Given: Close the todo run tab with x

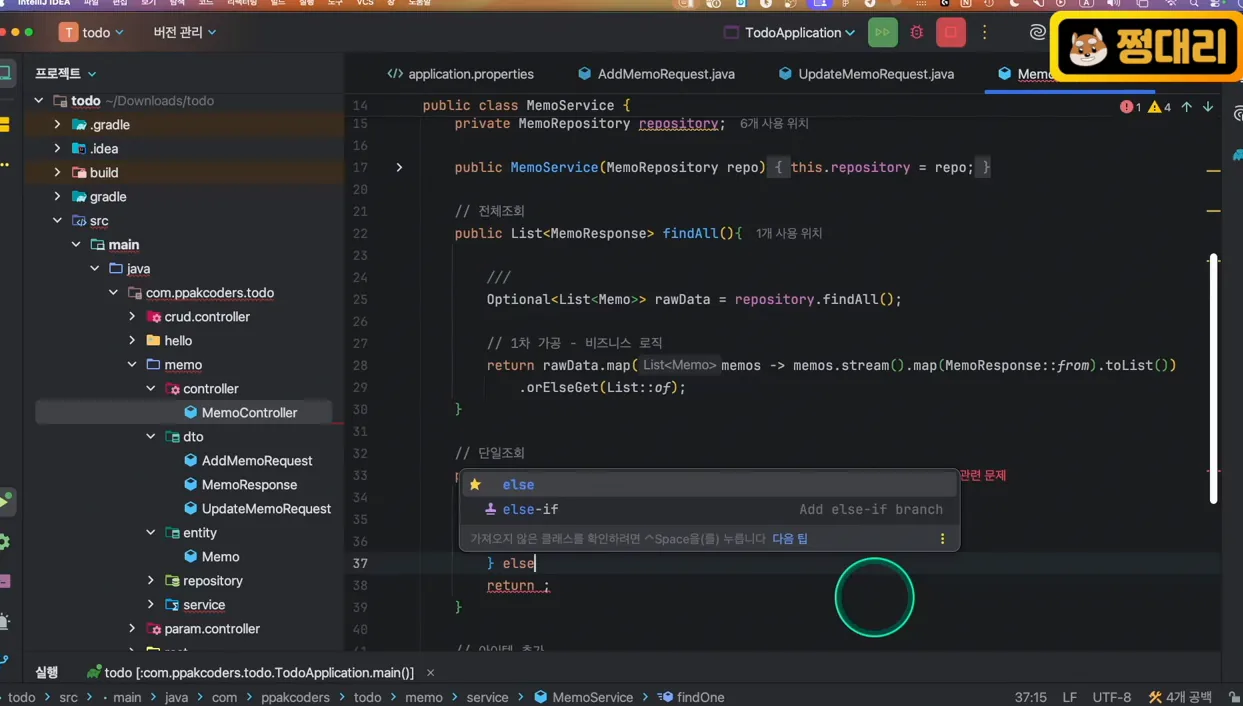Looking at the screenshot, I should [x=430, y=673].
